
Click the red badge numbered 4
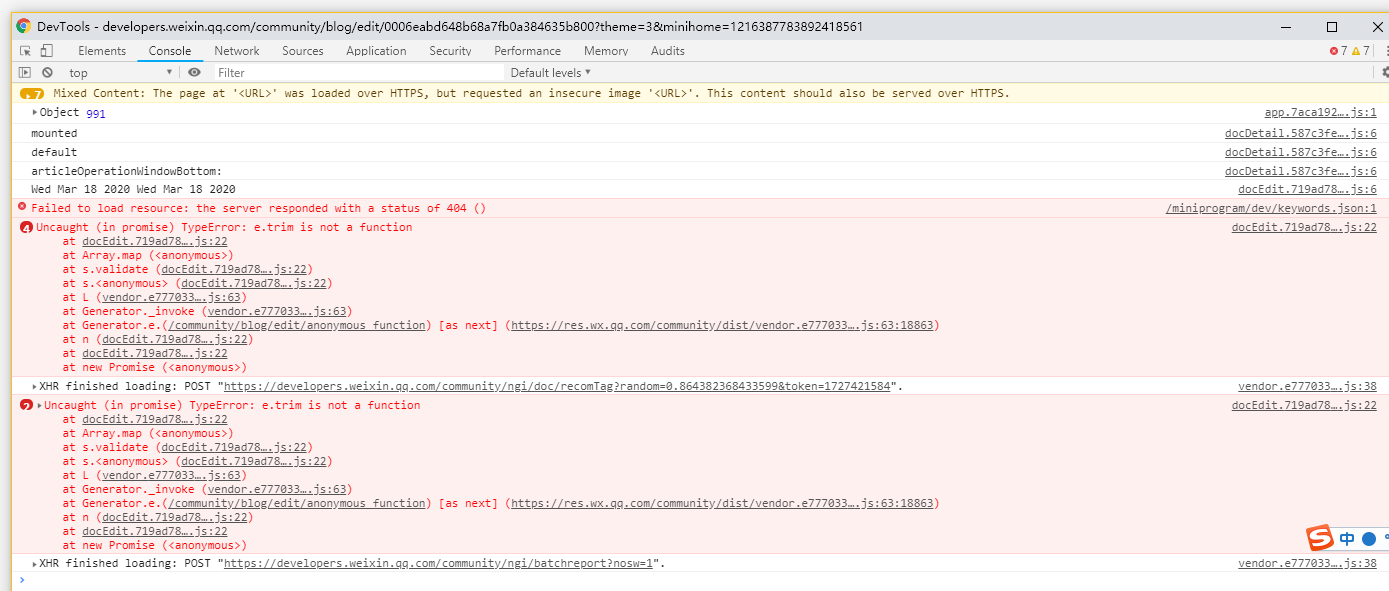coord(26,227)
